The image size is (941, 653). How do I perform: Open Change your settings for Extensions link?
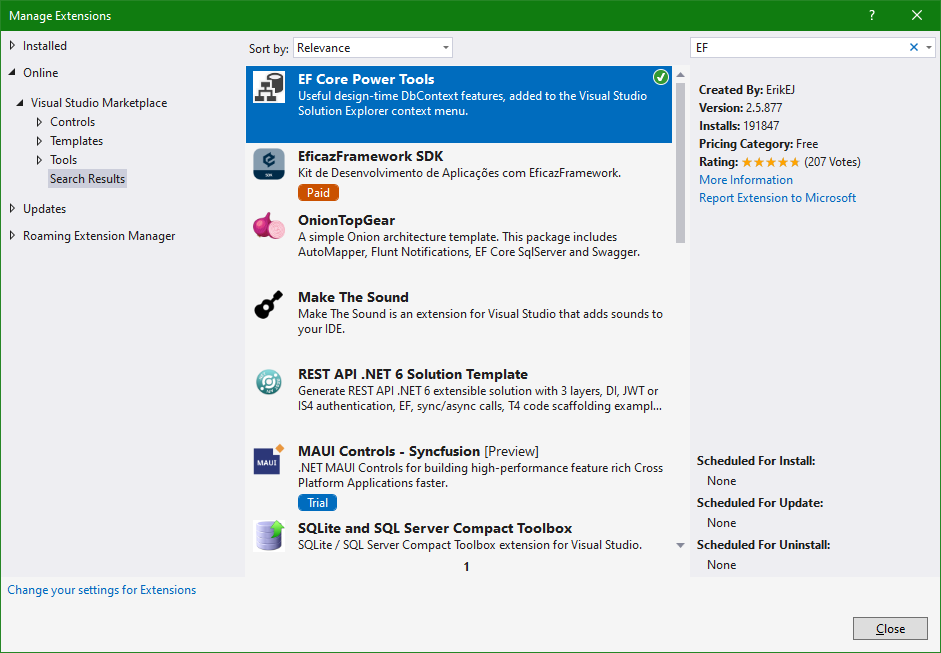tap(101, 590)
